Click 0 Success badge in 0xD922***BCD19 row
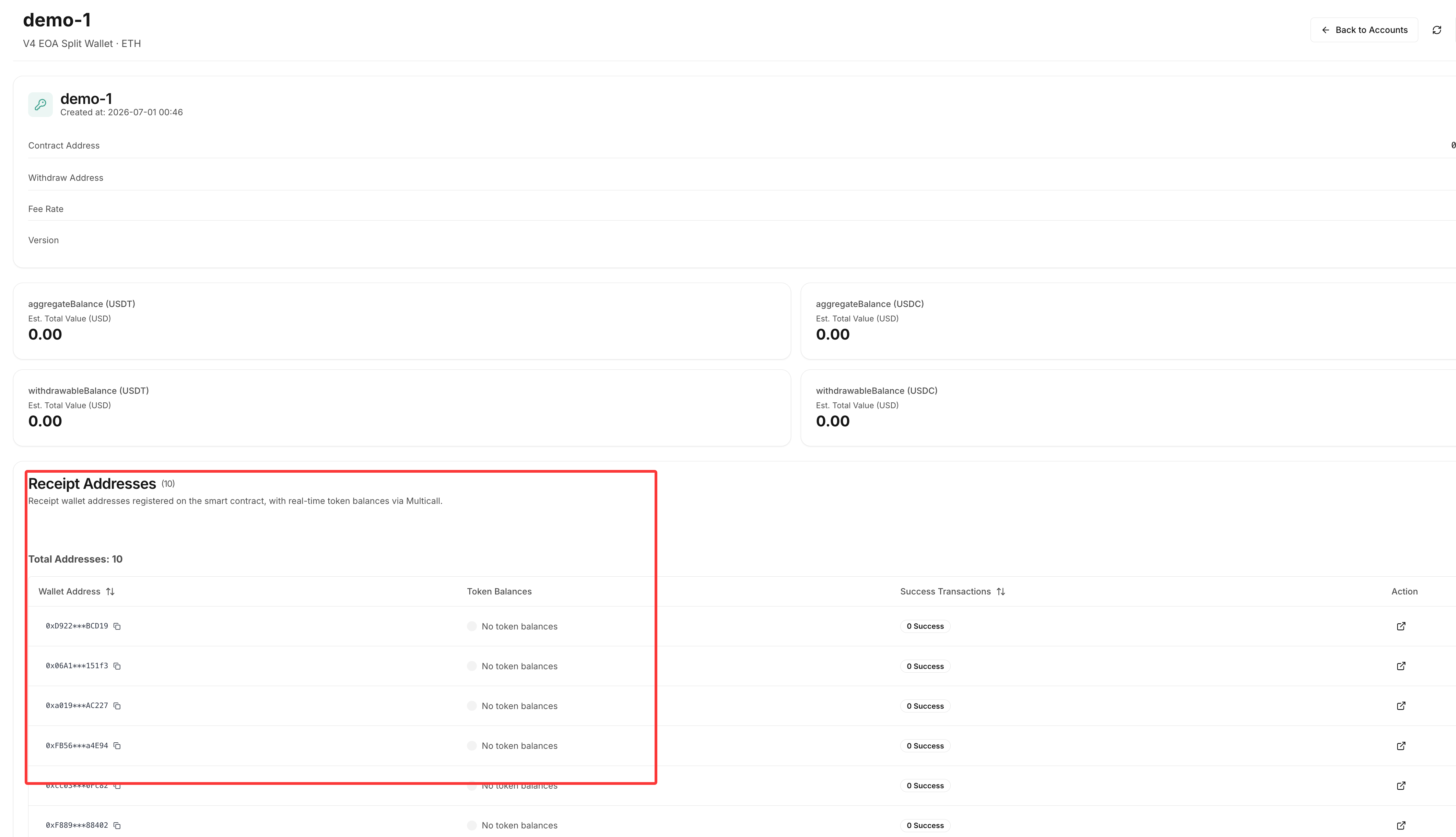Screen dimensions: 1456x837 pyautogui.click(x=925, y=626)
